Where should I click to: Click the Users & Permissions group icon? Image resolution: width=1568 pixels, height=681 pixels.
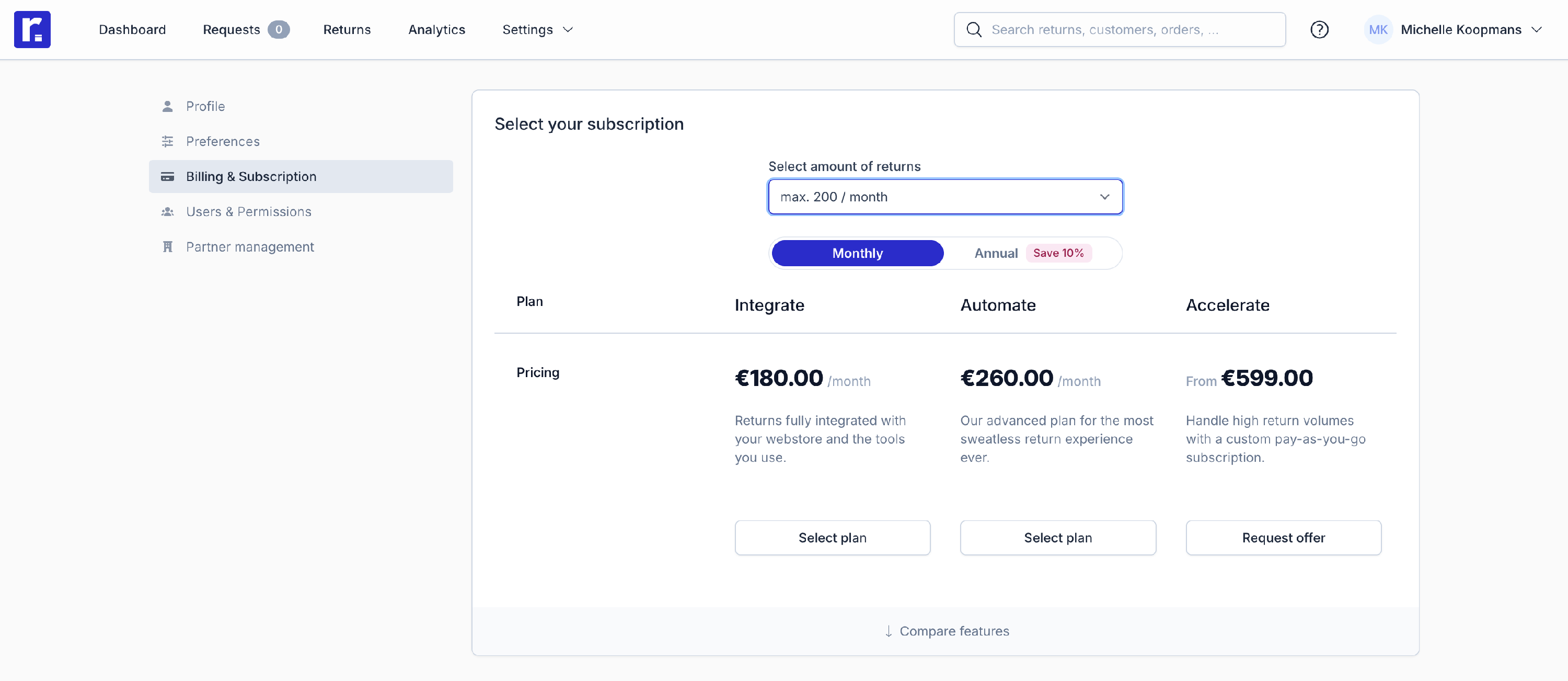point(167,212)
